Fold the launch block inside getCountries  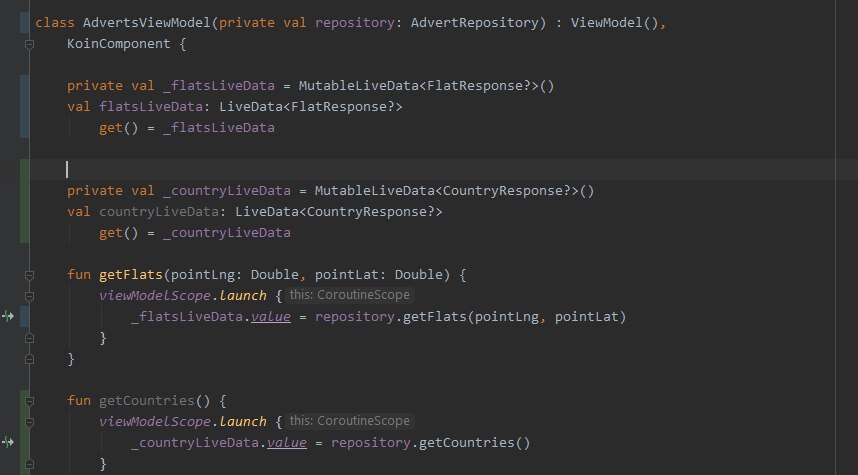pyautogui.click(x=30, y=422)
